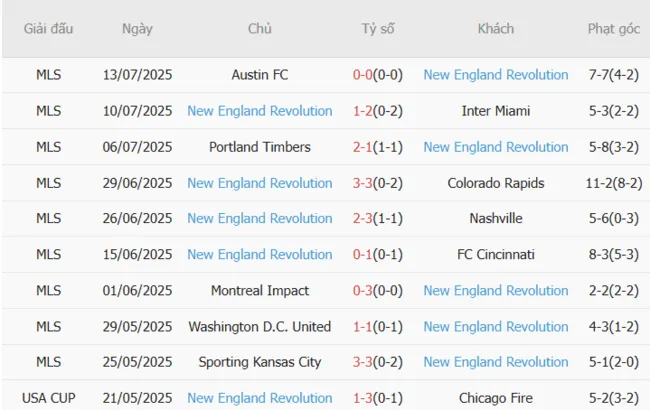Select the "Phạt góc" column header
The image size is (650, 410).
(x=614, y=29)
